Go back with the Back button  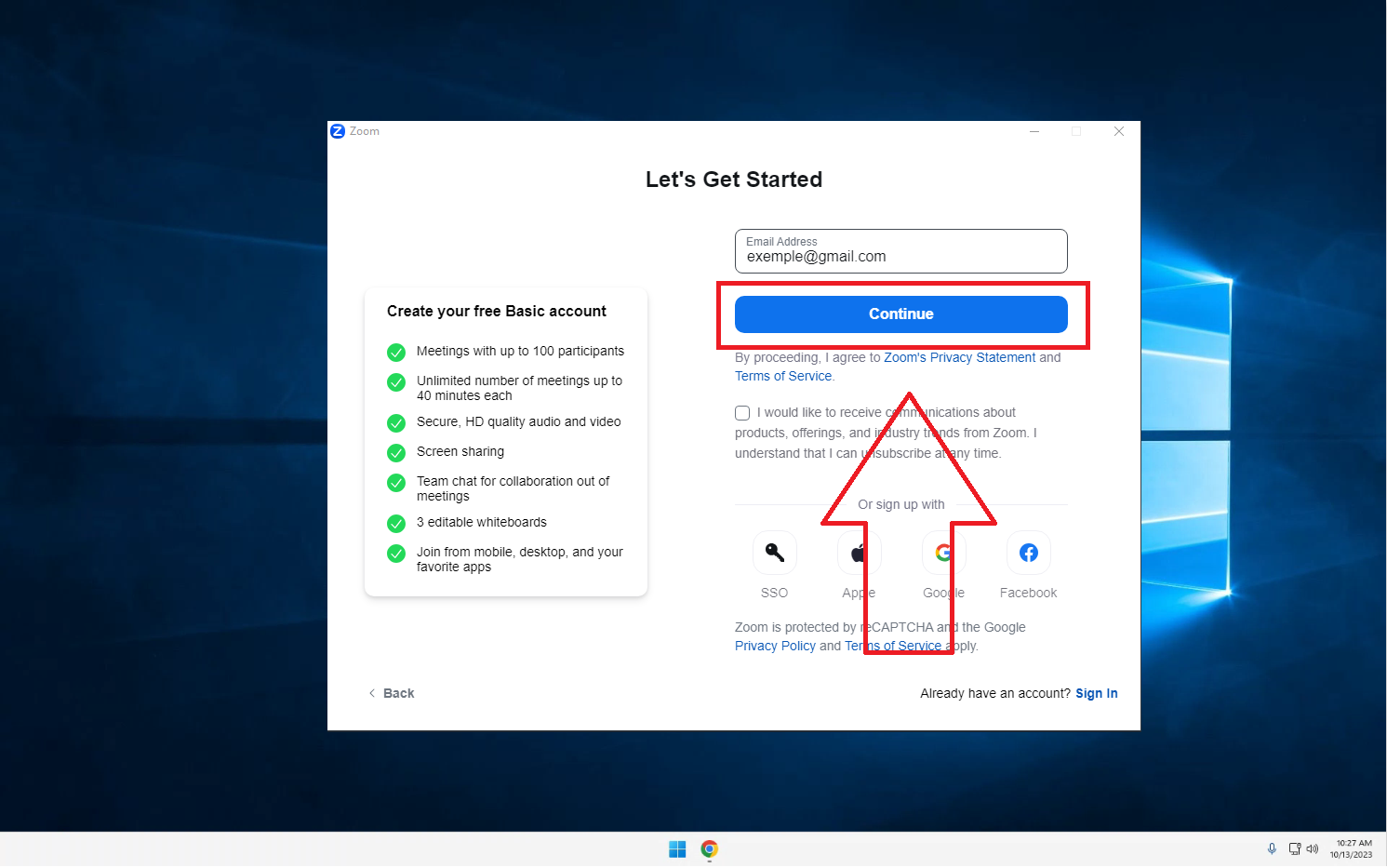(392, 693)
